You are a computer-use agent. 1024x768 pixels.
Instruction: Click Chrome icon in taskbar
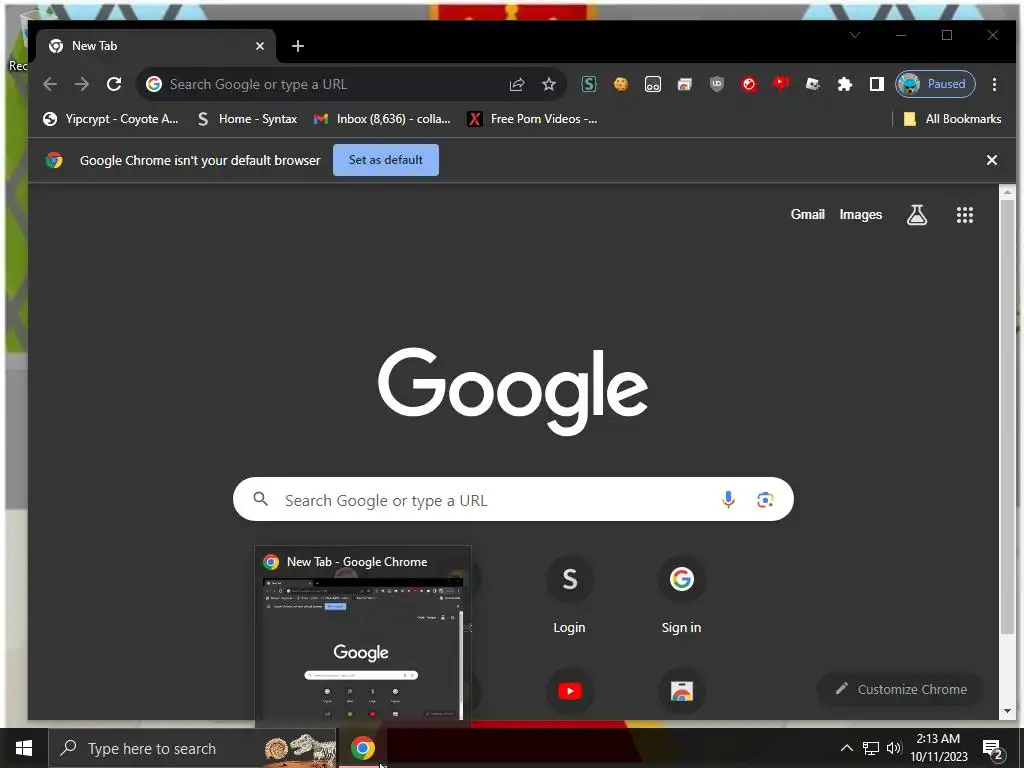(362, 748)
